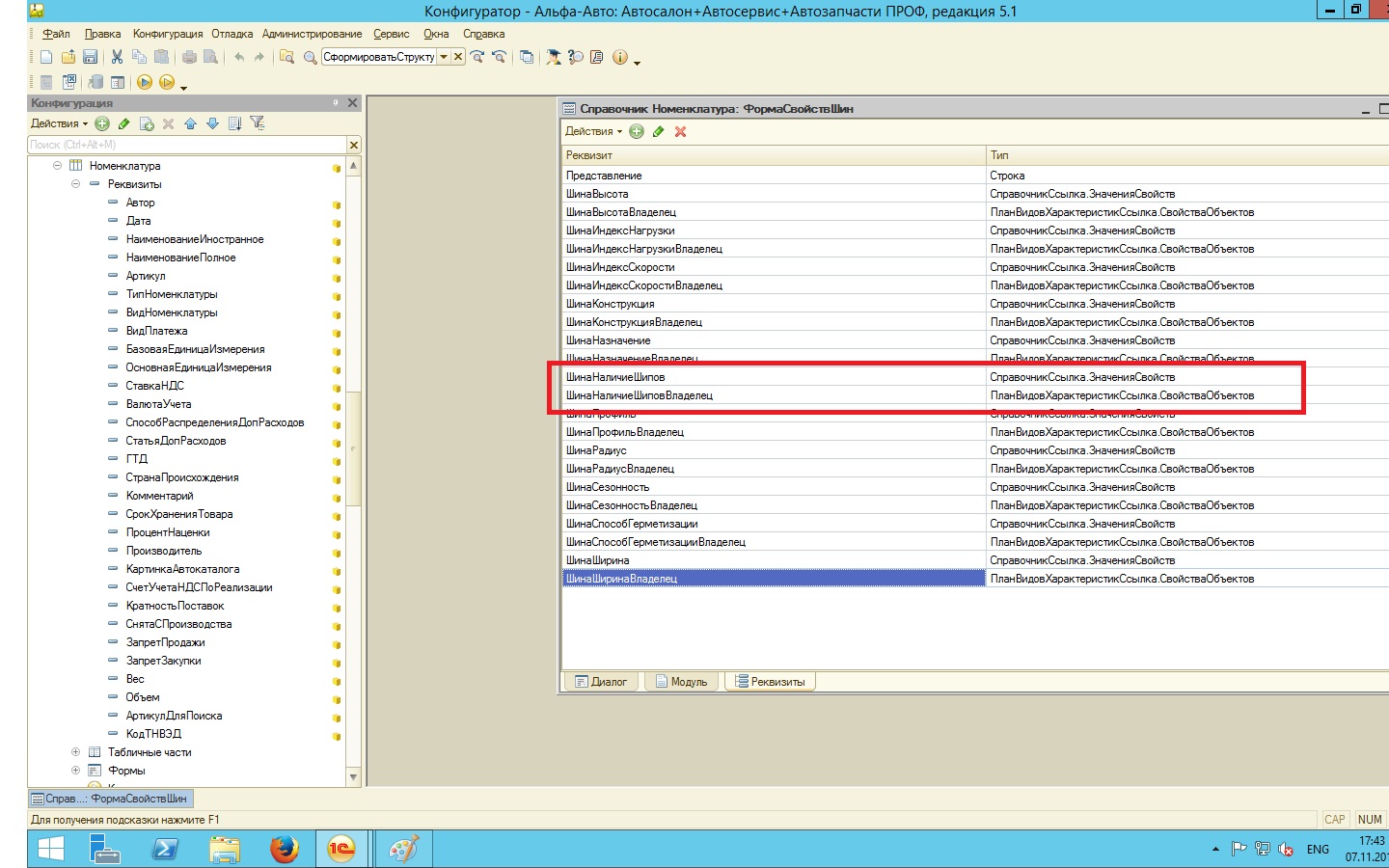Viewport: 1389px width, 868px height.
Task: Select the Производитель tree item
Action: click(x=164, y=551)
